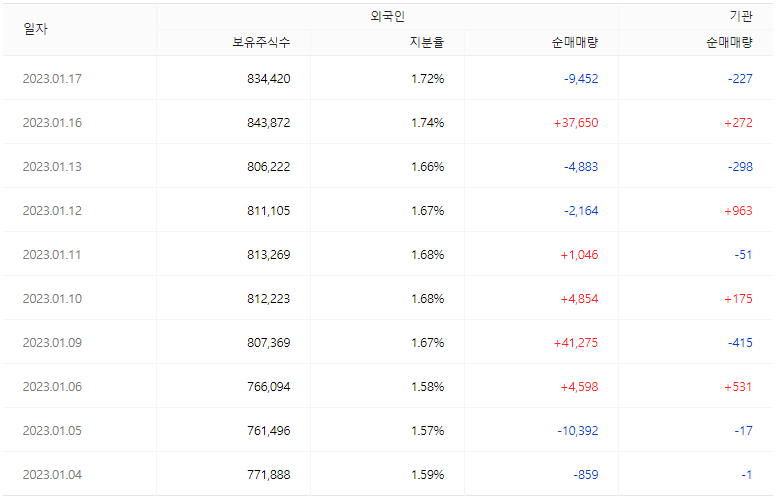Click the 1.74% ownership ratio
Image resolution: width=776 pixels, height=497 pixels.
click(428, 123)
